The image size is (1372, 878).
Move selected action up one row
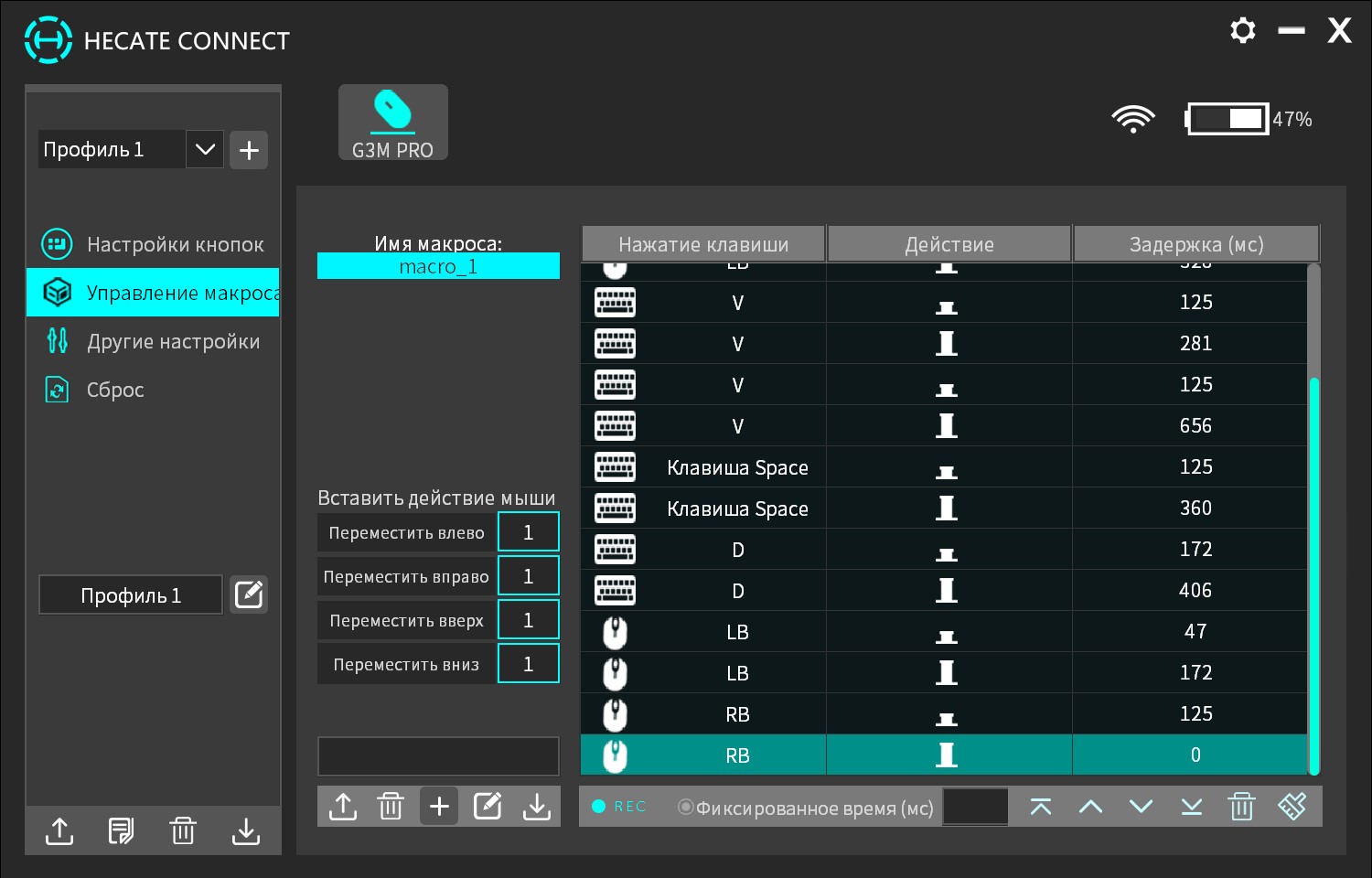pos(1090,806)
